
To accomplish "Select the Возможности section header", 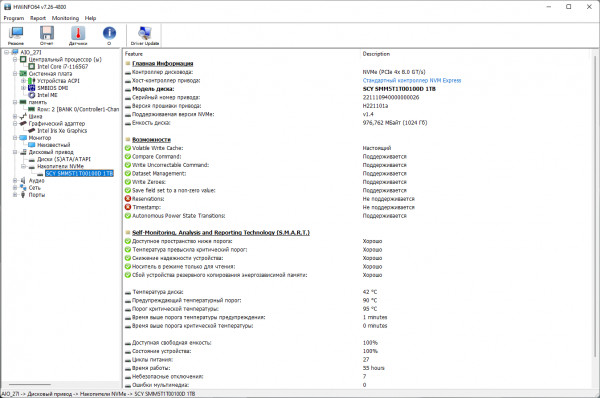I will (151, 140).
